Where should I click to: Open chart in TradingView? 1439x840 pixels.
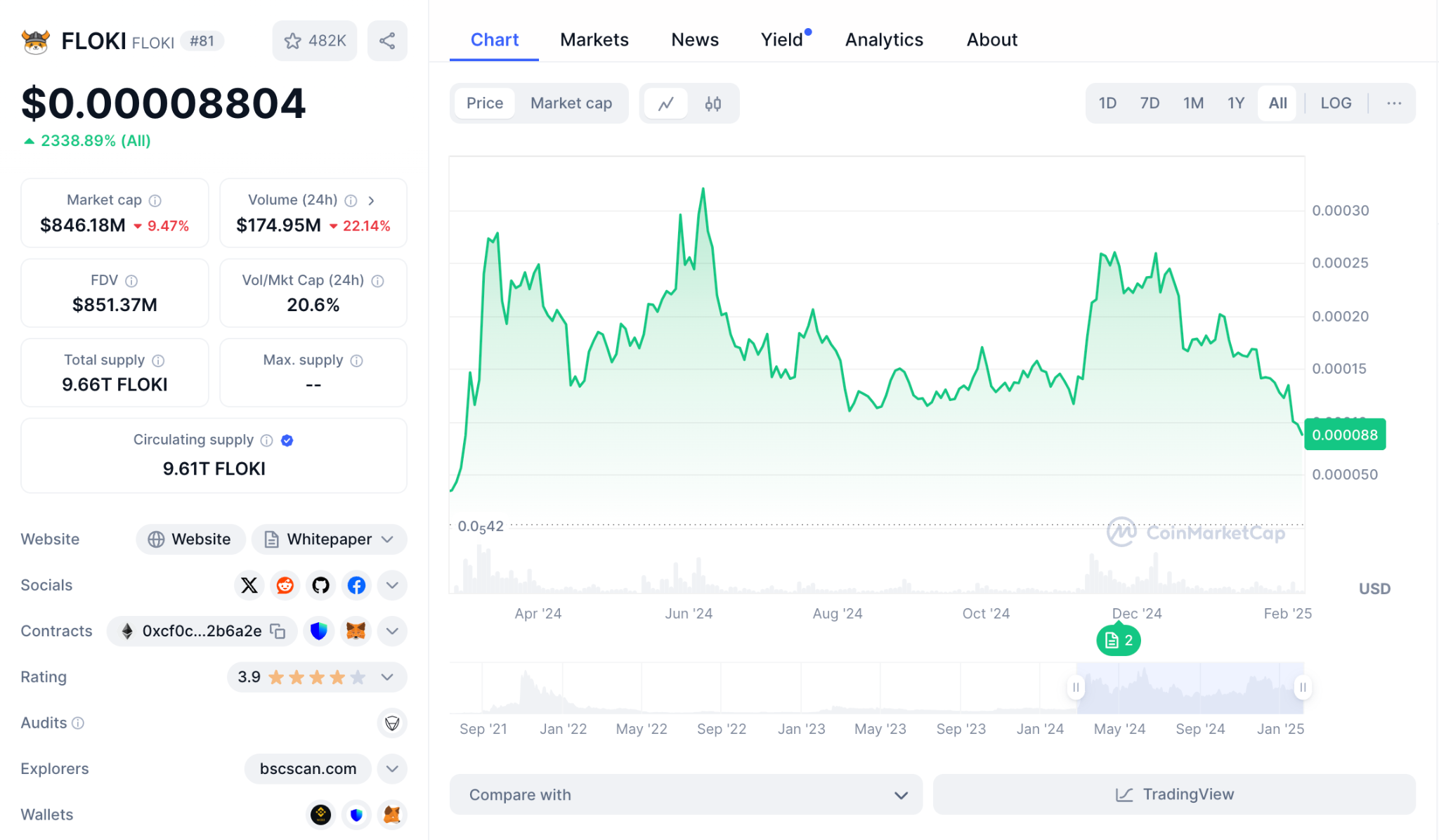1174,794
